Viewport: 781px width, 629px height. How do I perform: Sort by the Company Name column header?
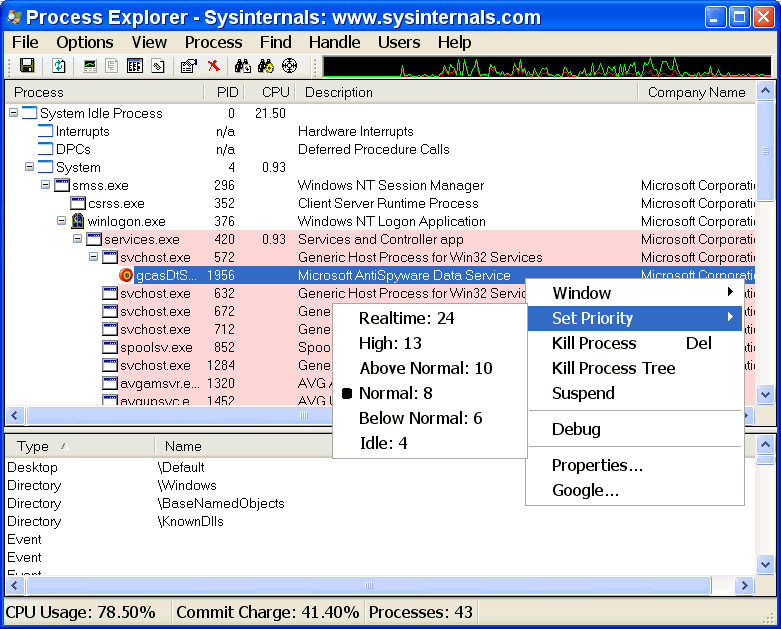696,92
